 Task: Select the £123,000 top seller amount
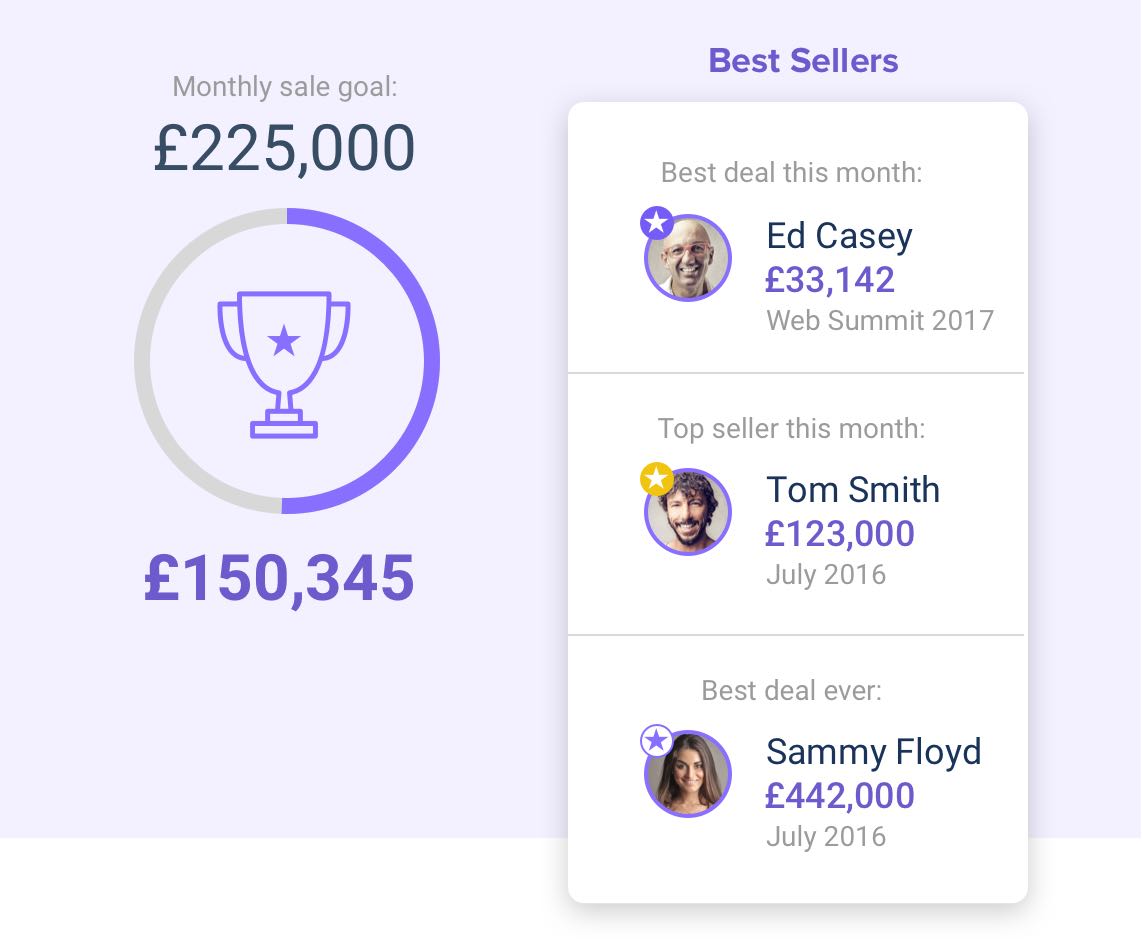840,534
